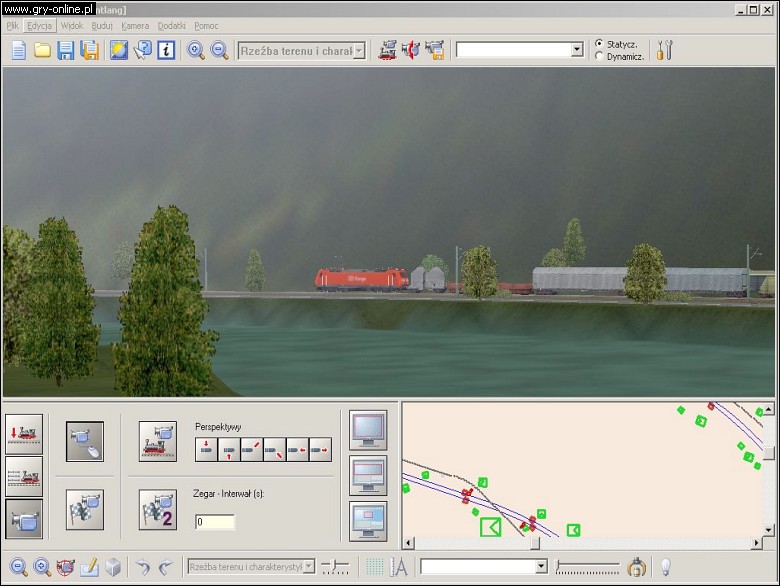Viewport: 780px width, 586px height.
Task: Zoom in the map with the bottom magnifier plus
Action: click(42, 567)
